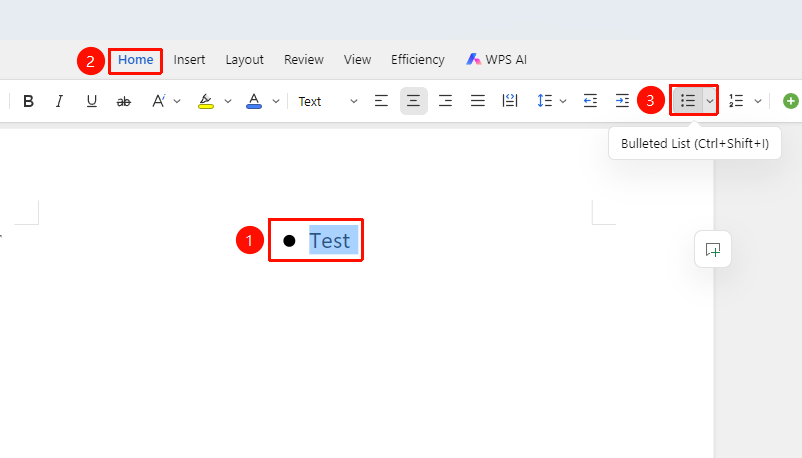The width and height of the screenshot is (802, 458).
Task: Open the bullet style dropdown arrow
Action: pyautogui.click(x=709, y=101)
